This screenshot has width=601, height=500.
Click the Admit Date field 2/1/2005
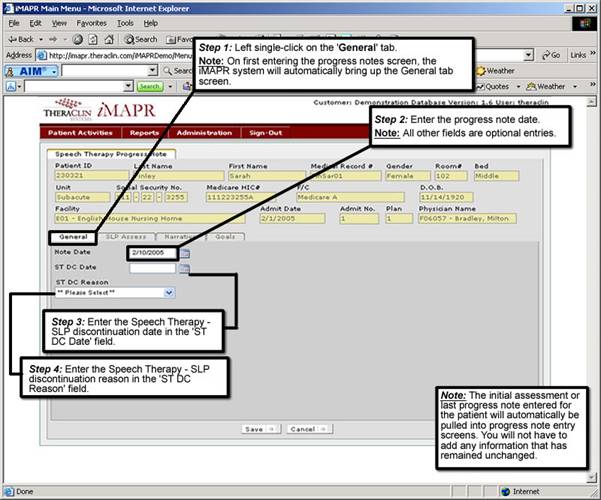point(292,219)
